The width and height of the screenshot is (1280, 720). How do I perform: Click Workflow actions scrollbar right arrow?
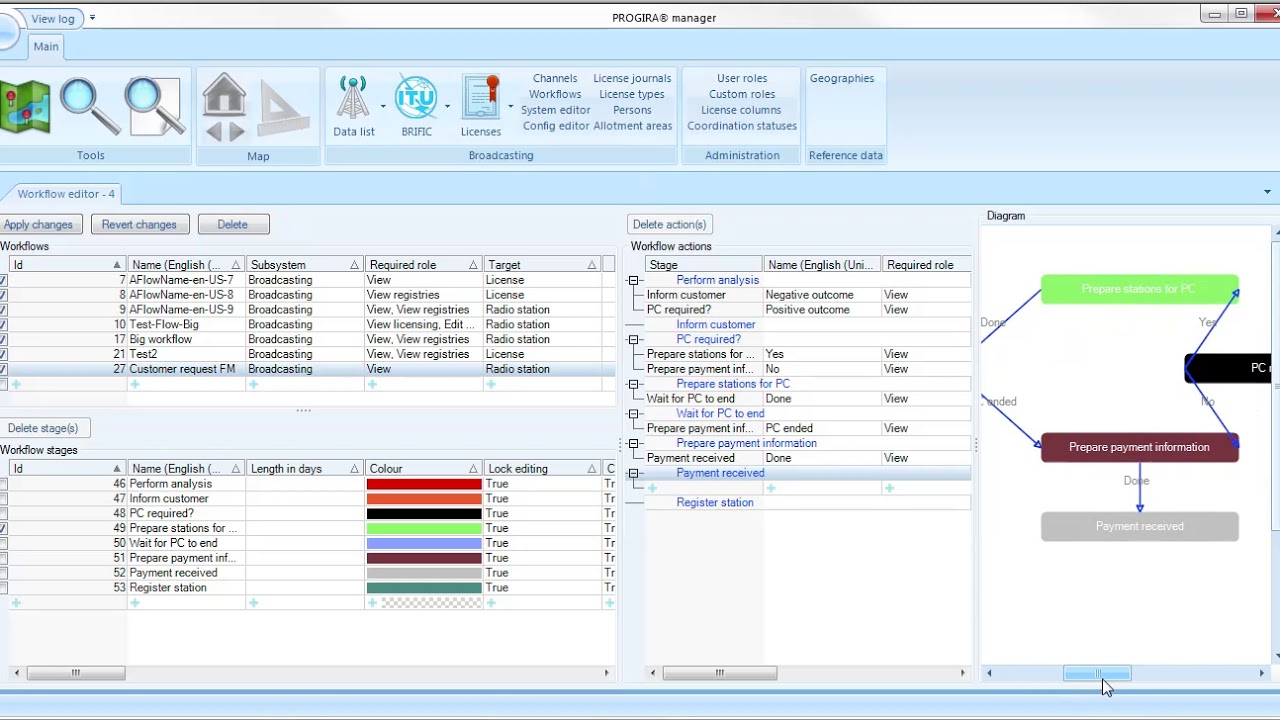[x=963, y=673]
